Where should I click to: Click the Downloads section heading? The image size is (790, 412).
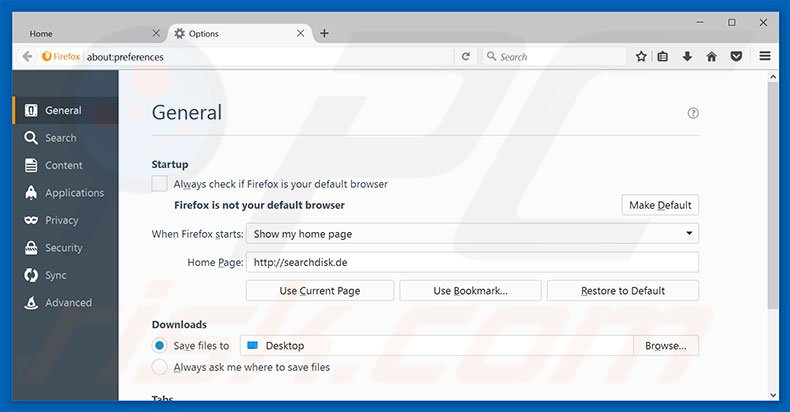pos(179,324)
